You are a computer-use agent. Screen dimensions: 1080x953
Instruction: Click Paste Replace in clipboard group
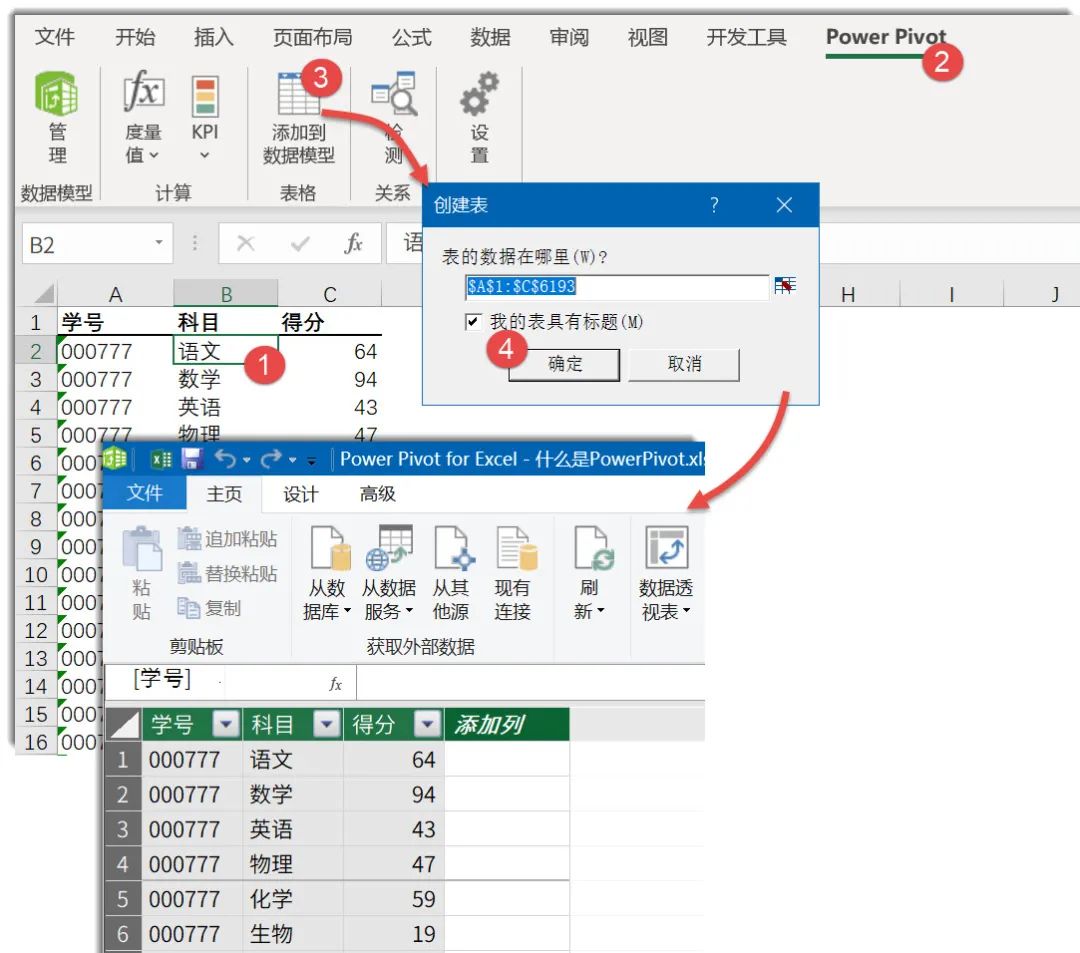coord(227,573)
